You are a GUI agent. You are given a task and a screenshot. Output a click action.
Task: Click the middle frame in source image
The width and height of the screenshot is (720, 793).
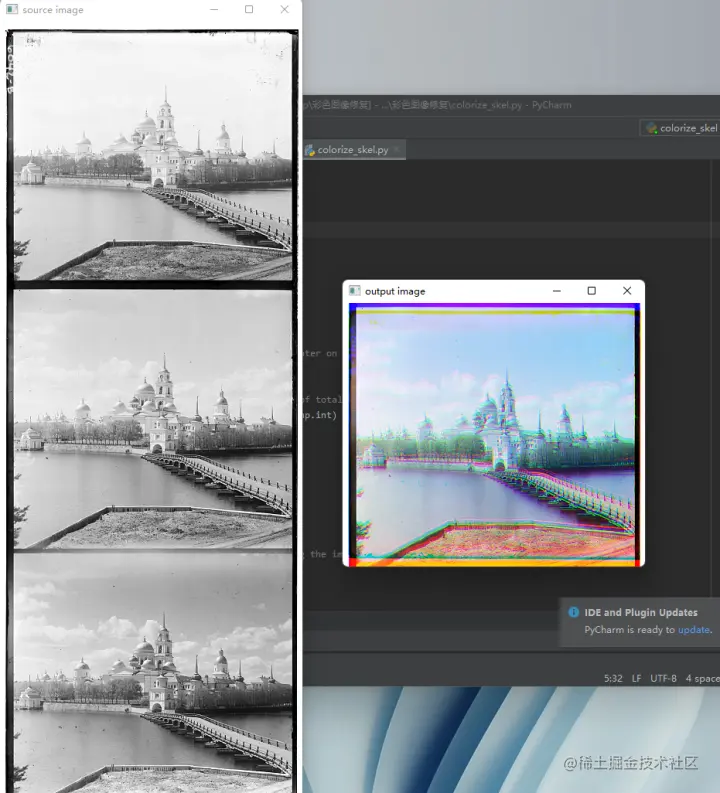click(153, 420)
